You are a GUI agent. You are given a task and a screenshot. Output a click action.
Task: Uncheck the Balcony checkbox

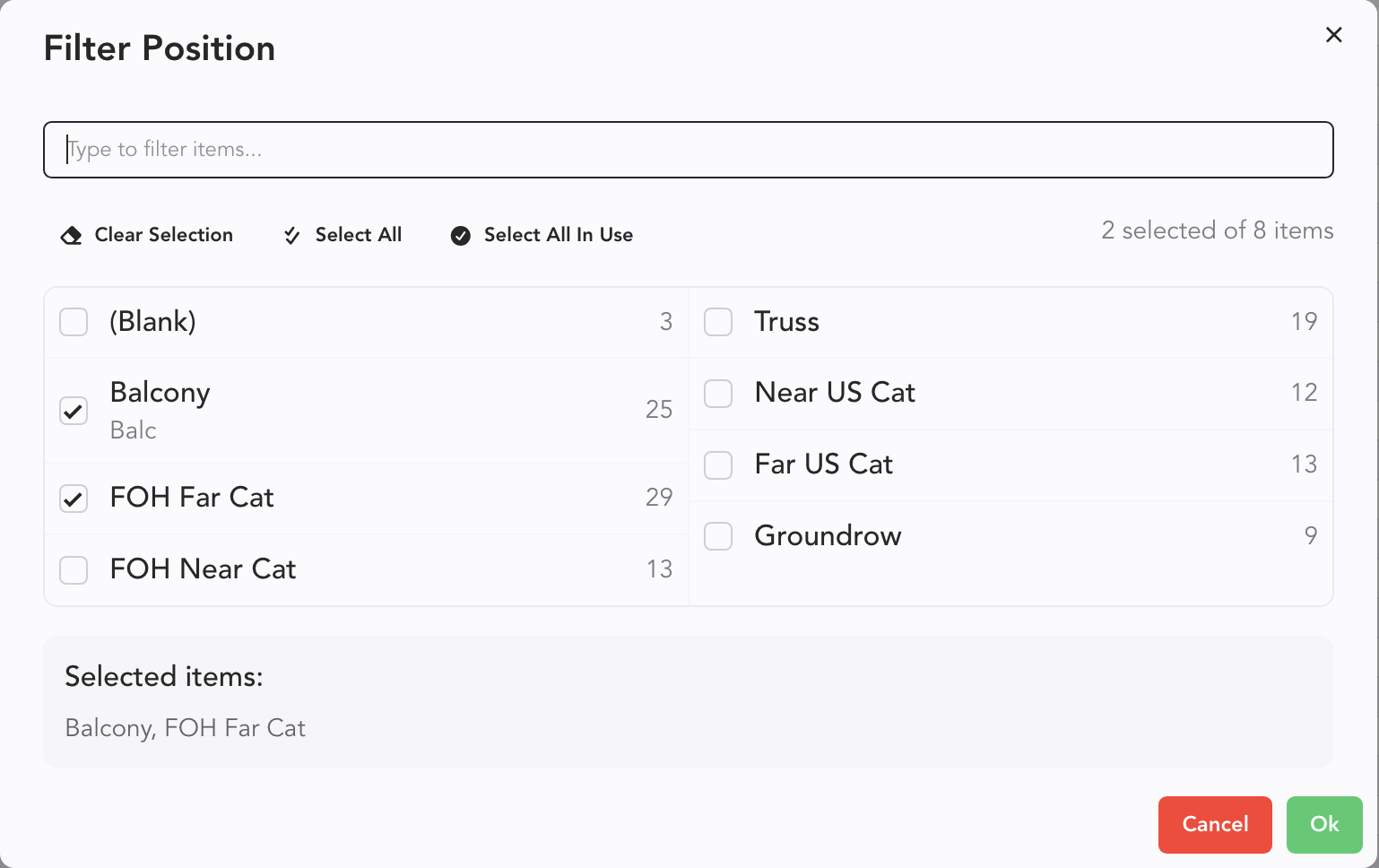pos(74,411)
